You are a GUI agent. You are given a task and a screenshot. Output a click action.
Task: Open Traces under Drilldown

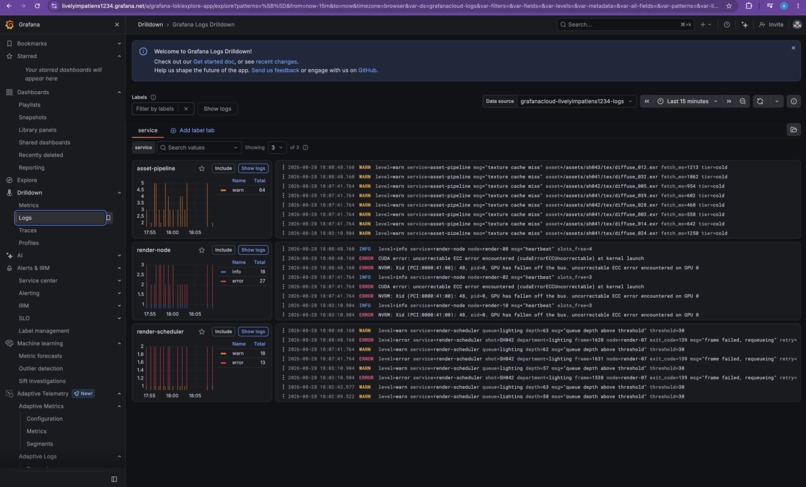27,230
